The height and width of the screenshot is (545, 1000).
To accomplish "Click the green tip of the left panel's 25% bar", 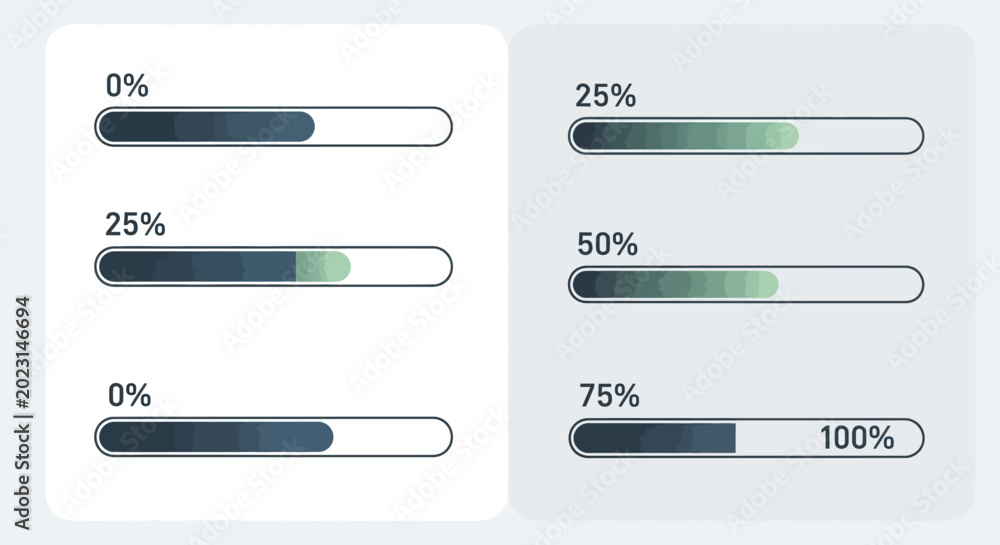I will tap(323, 266).
